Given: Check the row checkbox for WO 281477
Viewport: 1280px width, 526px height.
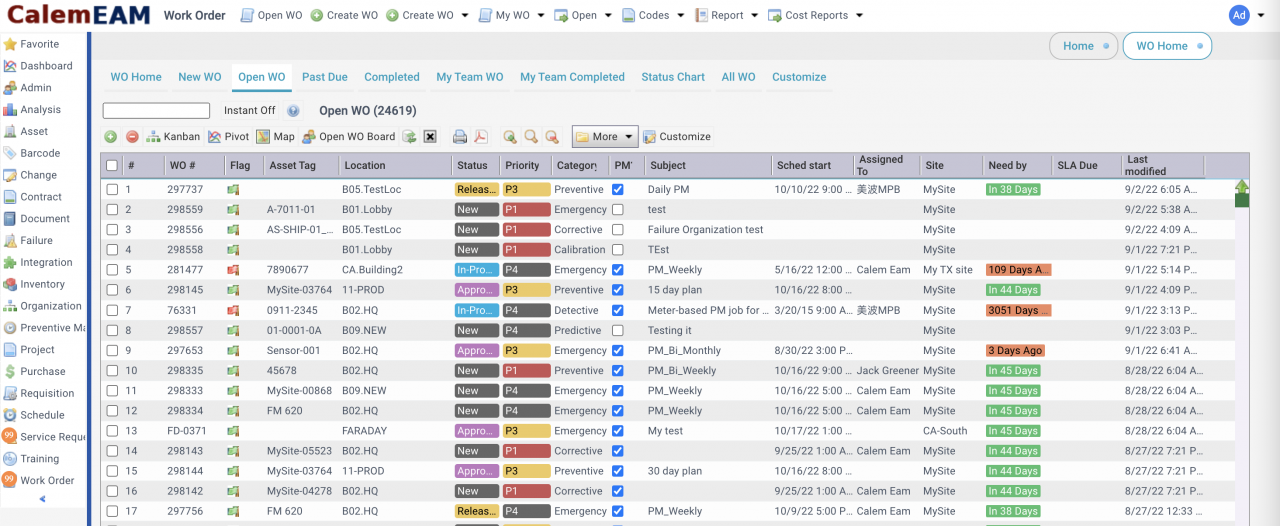Looking at the screenshot, I should pos(112,270).
